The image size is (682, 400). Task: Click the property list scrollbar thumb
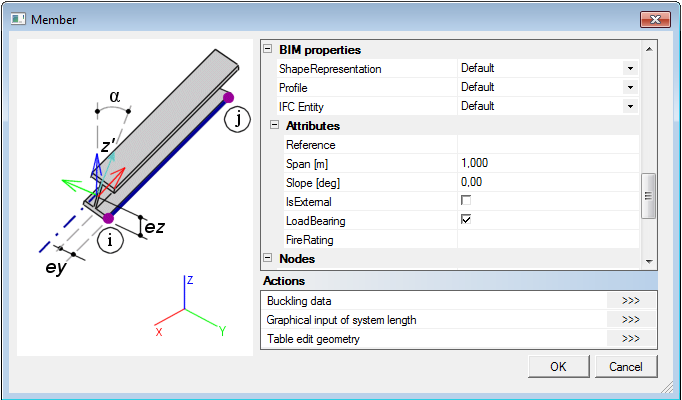point(648,195)
